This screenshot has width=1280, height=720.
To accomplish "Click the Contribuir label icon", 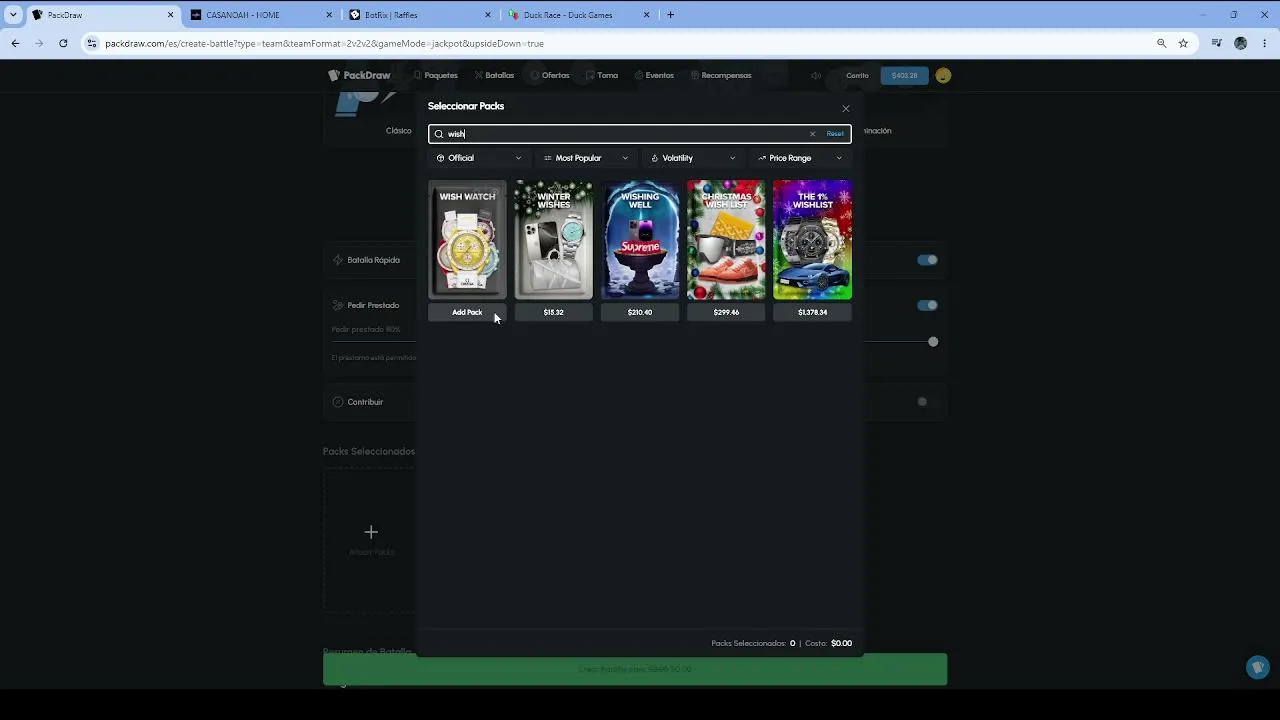I will pyautogui.click(x=338, y=402).
